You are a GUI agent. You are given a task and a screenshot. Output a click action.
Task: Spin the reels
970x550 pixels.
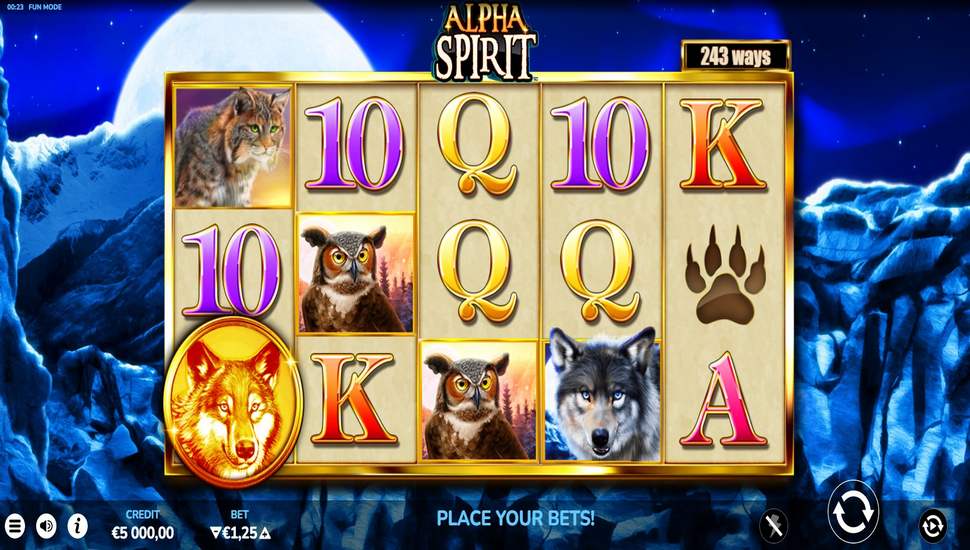(853, 512)
